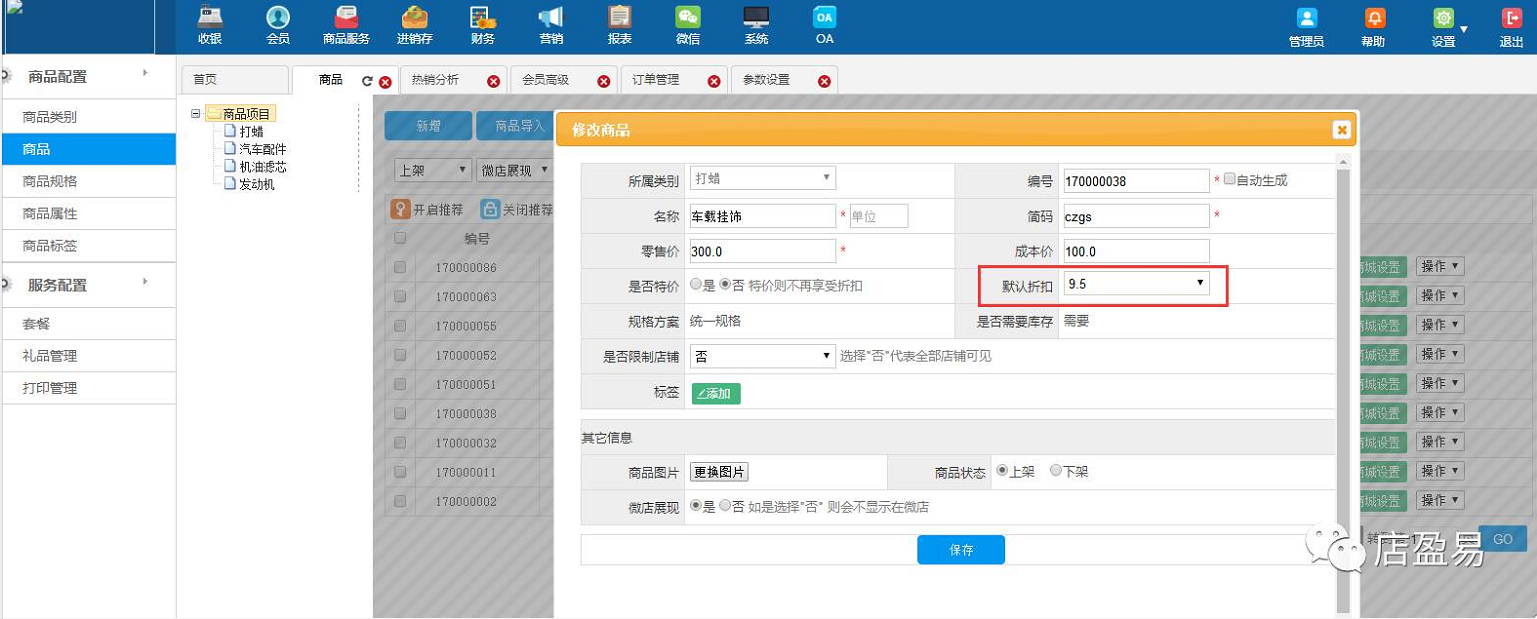1537x619 pixels.
Task: Click the blue 保存 save button
Action: [x=960, y=550]
